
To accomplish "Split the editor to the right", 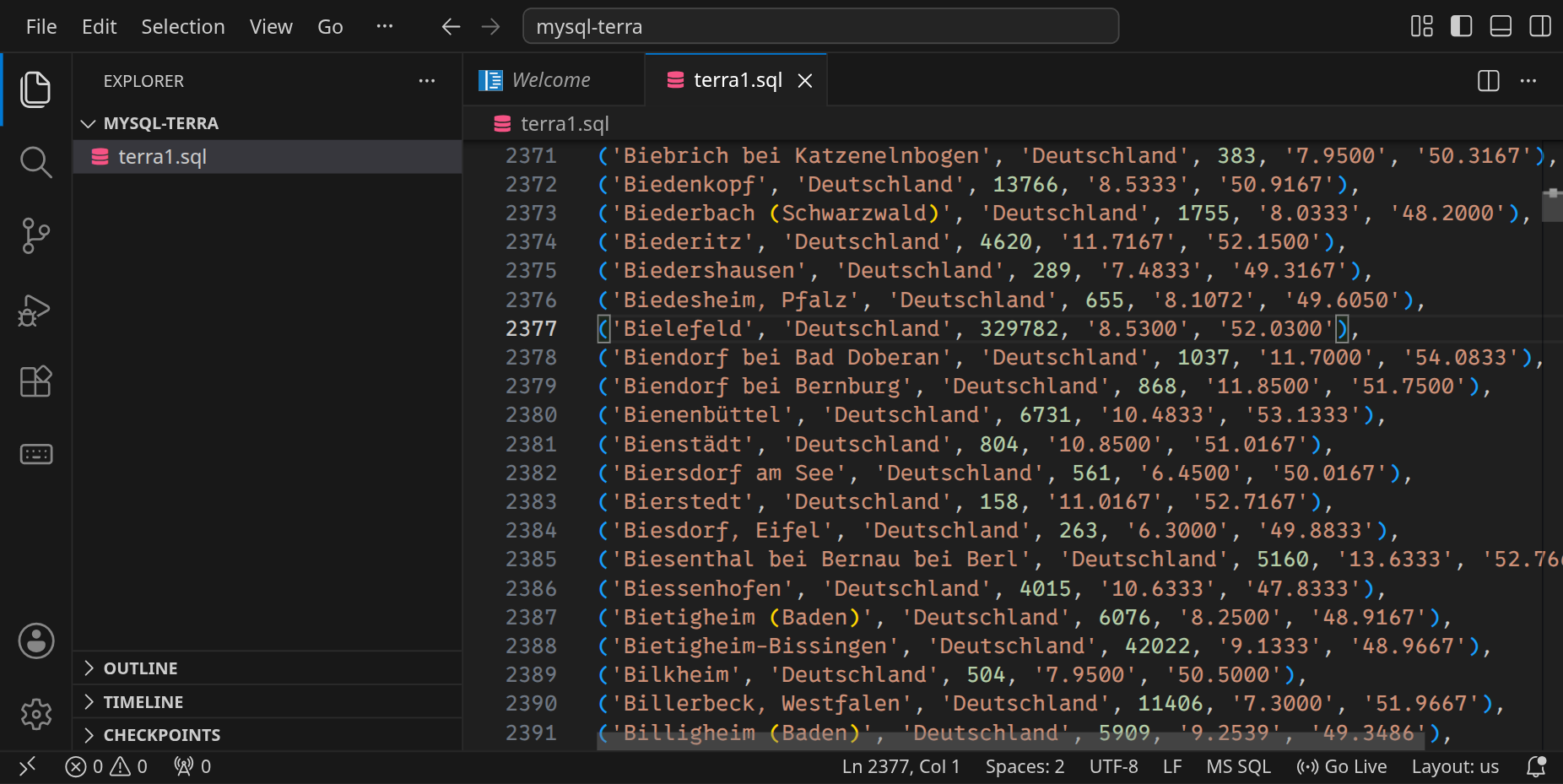I will click(1489, 81).
